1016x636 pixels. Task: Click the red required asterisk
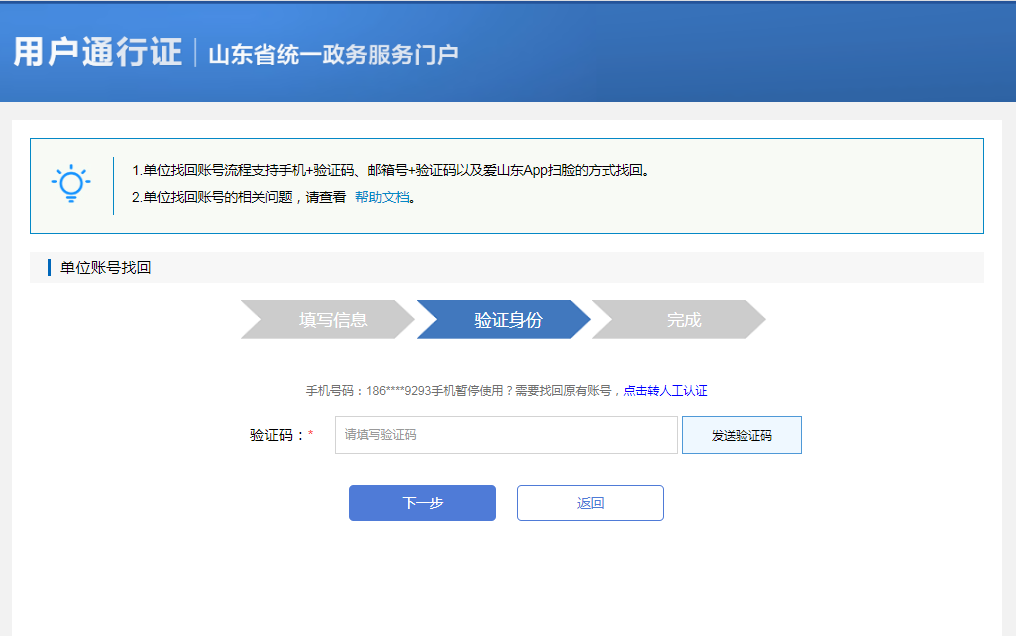311,435
